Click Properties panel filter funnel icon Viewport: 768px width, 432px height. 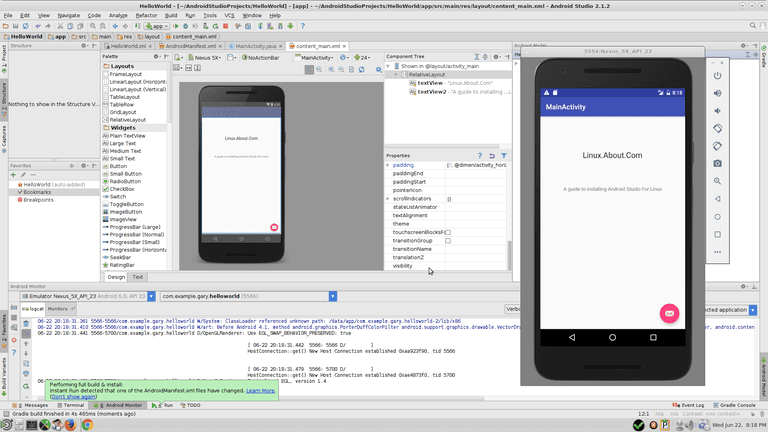pos(504,156)
